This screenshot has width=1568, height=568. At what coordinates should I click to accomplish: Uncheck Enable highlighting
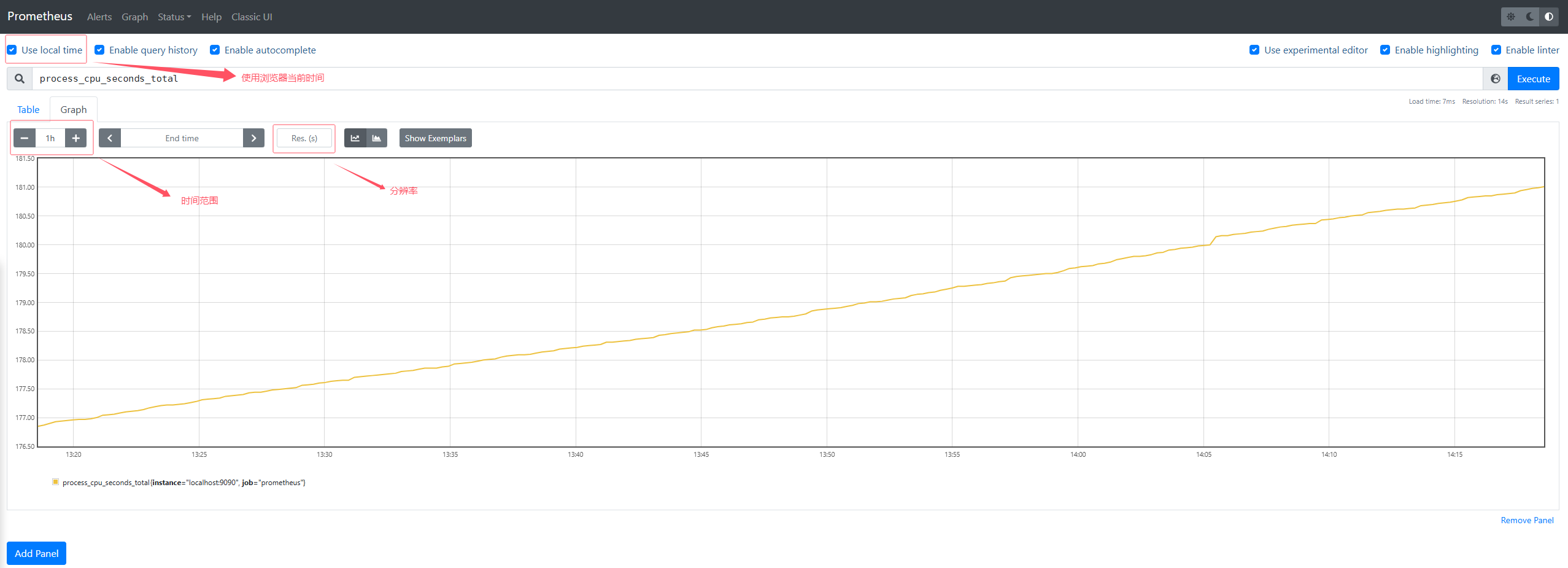click(1385, 50)
